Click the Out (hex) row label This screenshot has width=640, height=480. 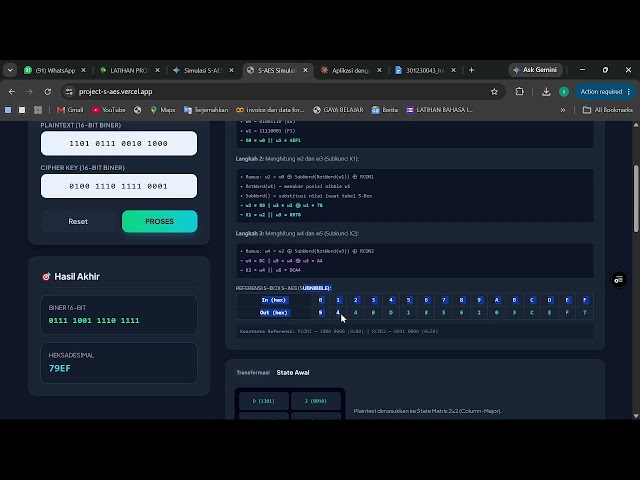tap(274, 313)
